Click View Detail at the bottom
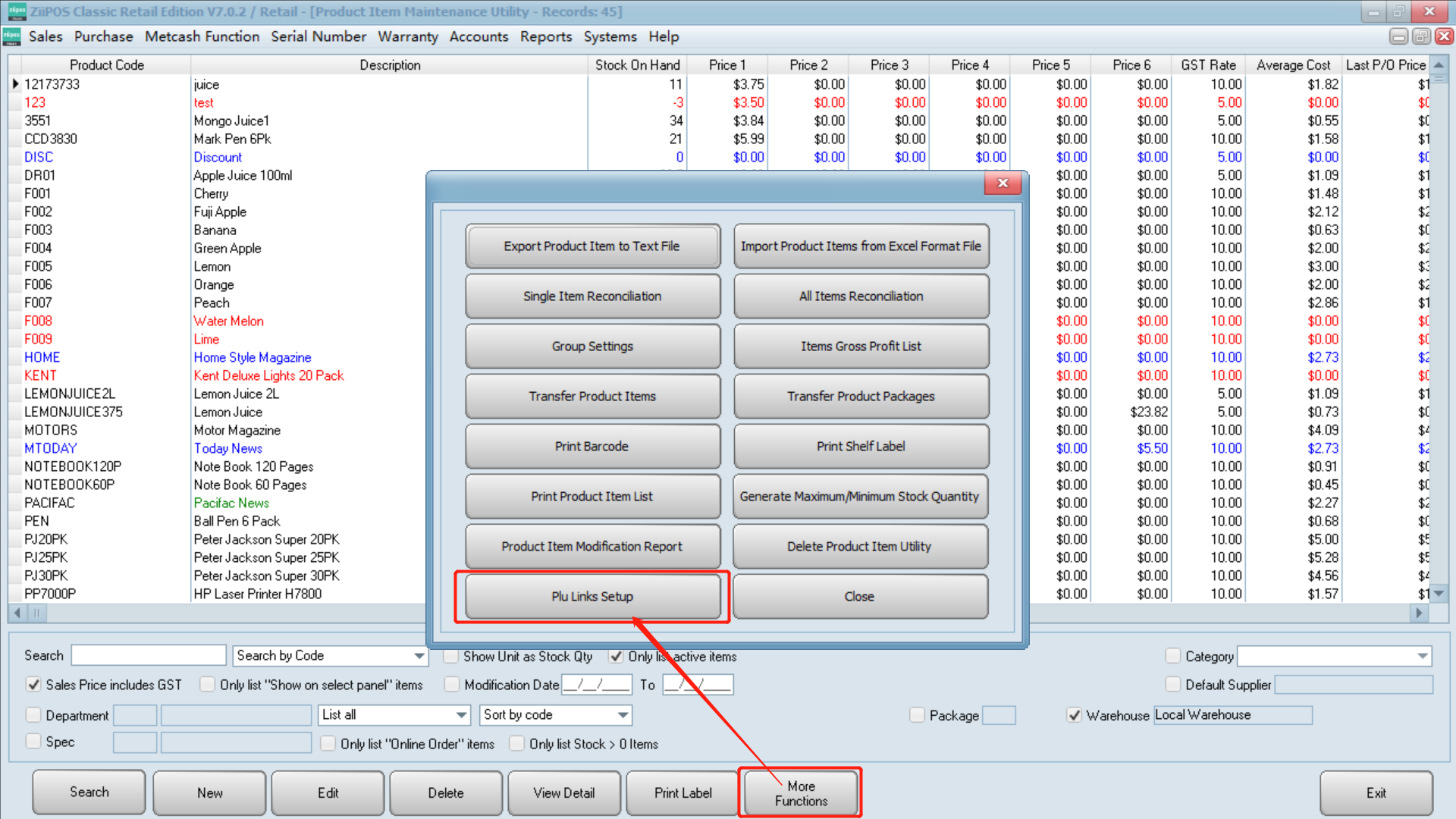Screen dimensions: 1456x819 [x=563, y=792]
